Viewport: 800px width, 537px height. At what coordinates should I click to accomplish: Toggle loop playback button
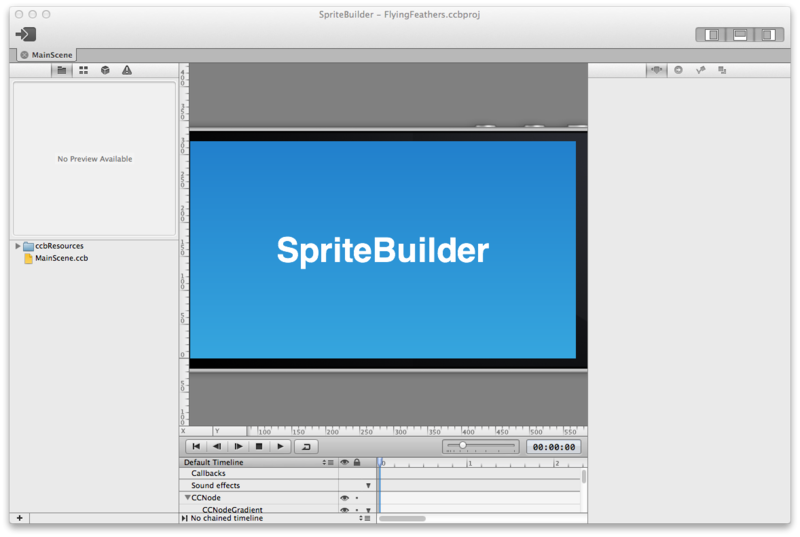click(x=306, y=447)
